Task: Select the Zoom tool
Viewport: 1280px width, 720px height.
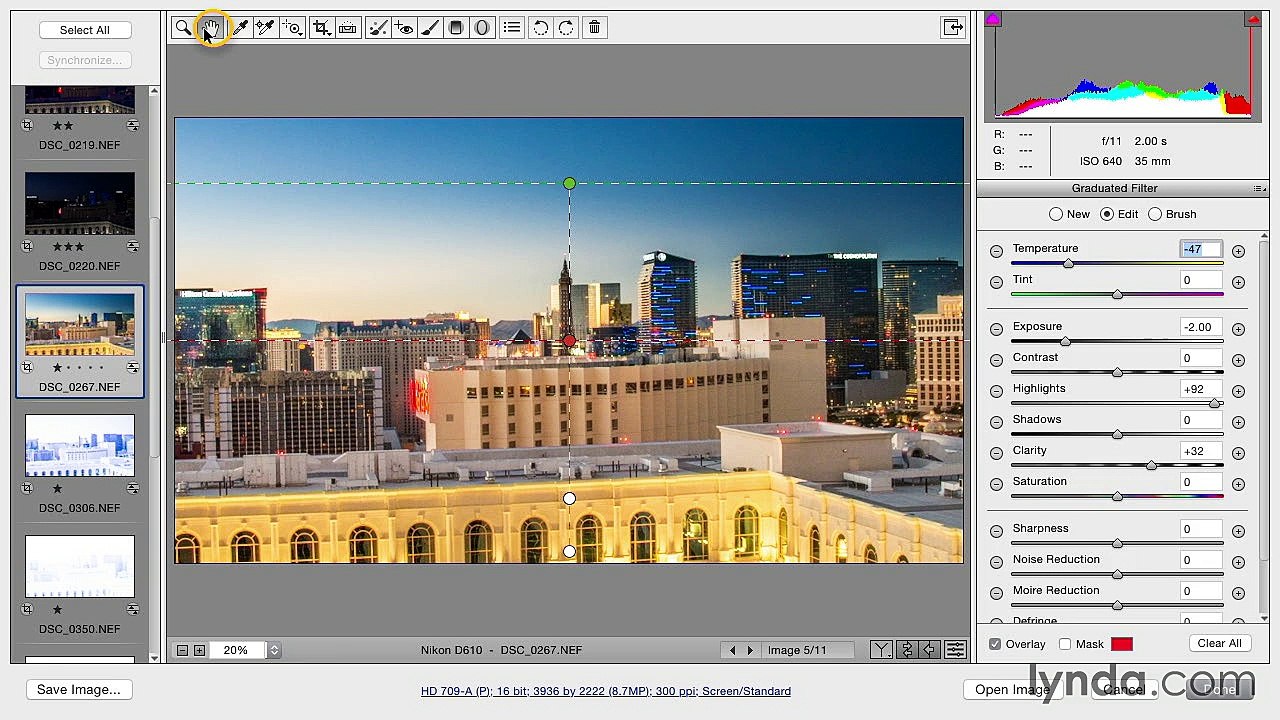Action: click(x=183, y=28)
